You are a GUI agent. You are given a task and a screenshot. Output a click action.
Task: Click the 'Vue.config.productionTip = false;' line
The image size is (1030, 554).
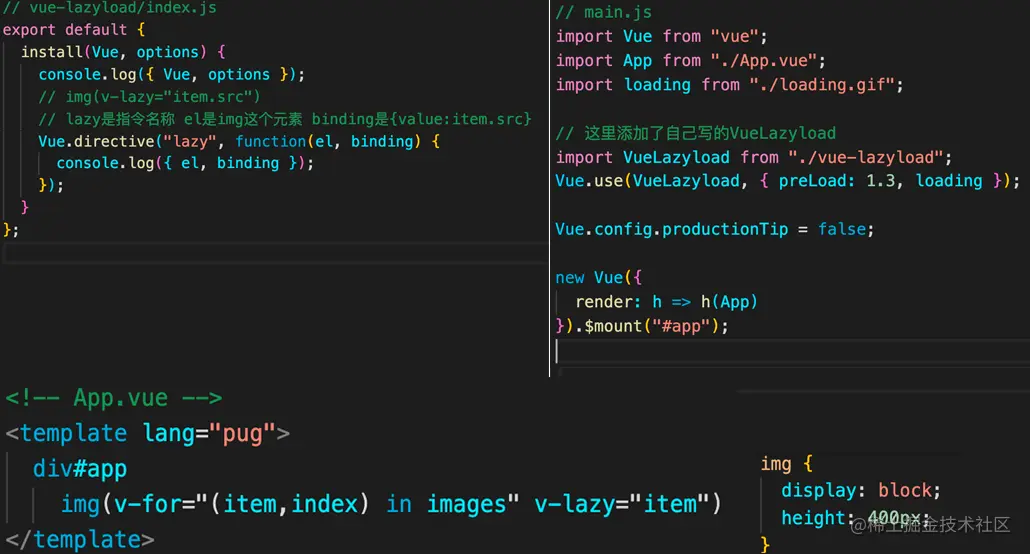pyautogui.click(x=715, y=229)
